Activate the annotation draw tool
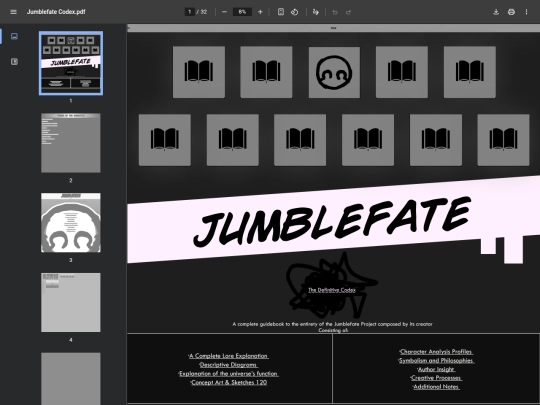The image size is (540, 405). click(315, 12)
